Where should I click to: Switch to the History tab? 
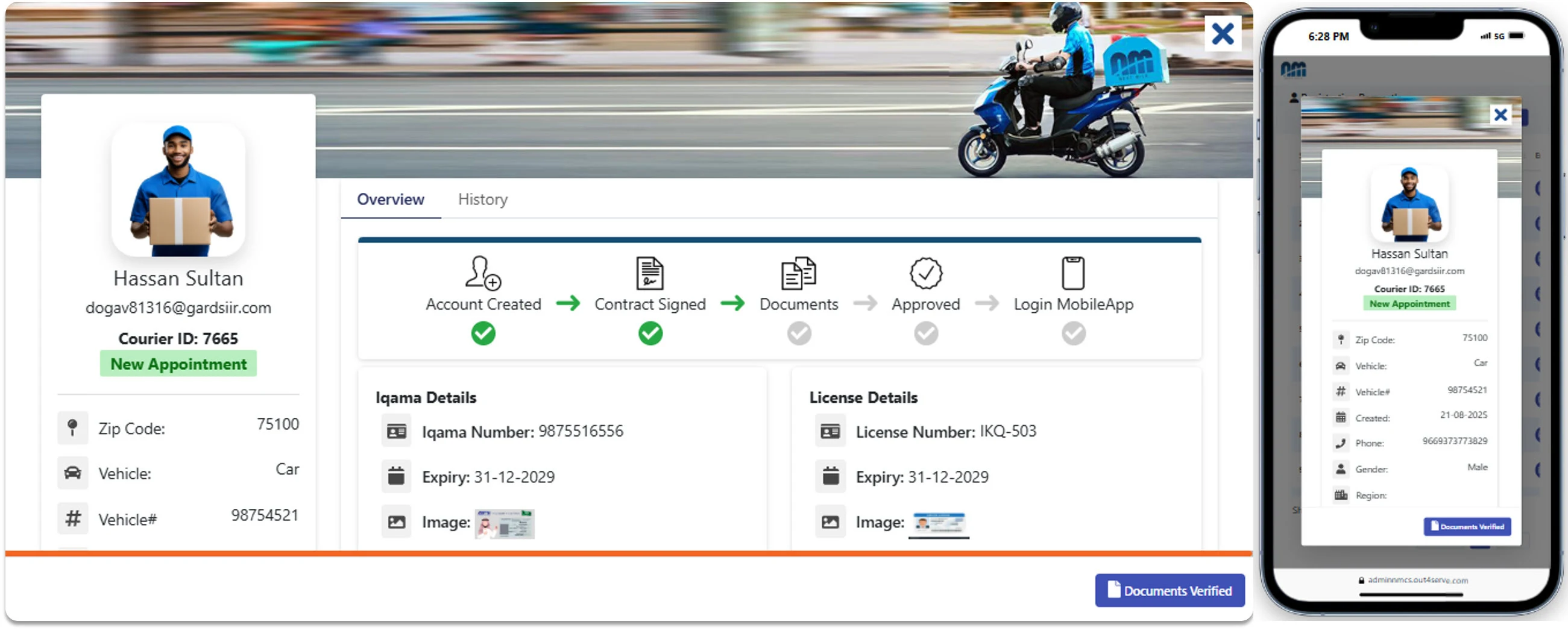click(483, 199)
